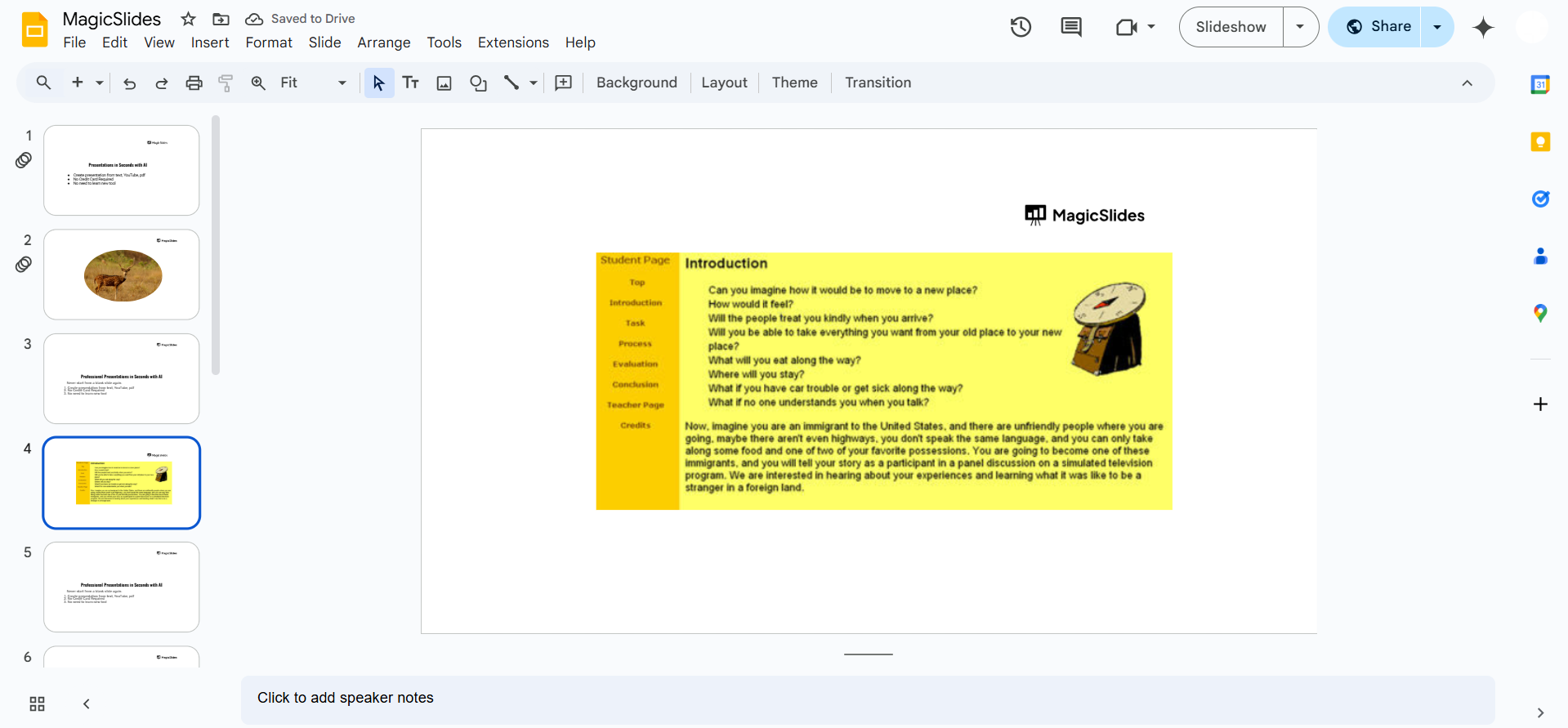Open the comments panel icon
The width and height of the screenshot is (1568, 728).
point(1071,27)
